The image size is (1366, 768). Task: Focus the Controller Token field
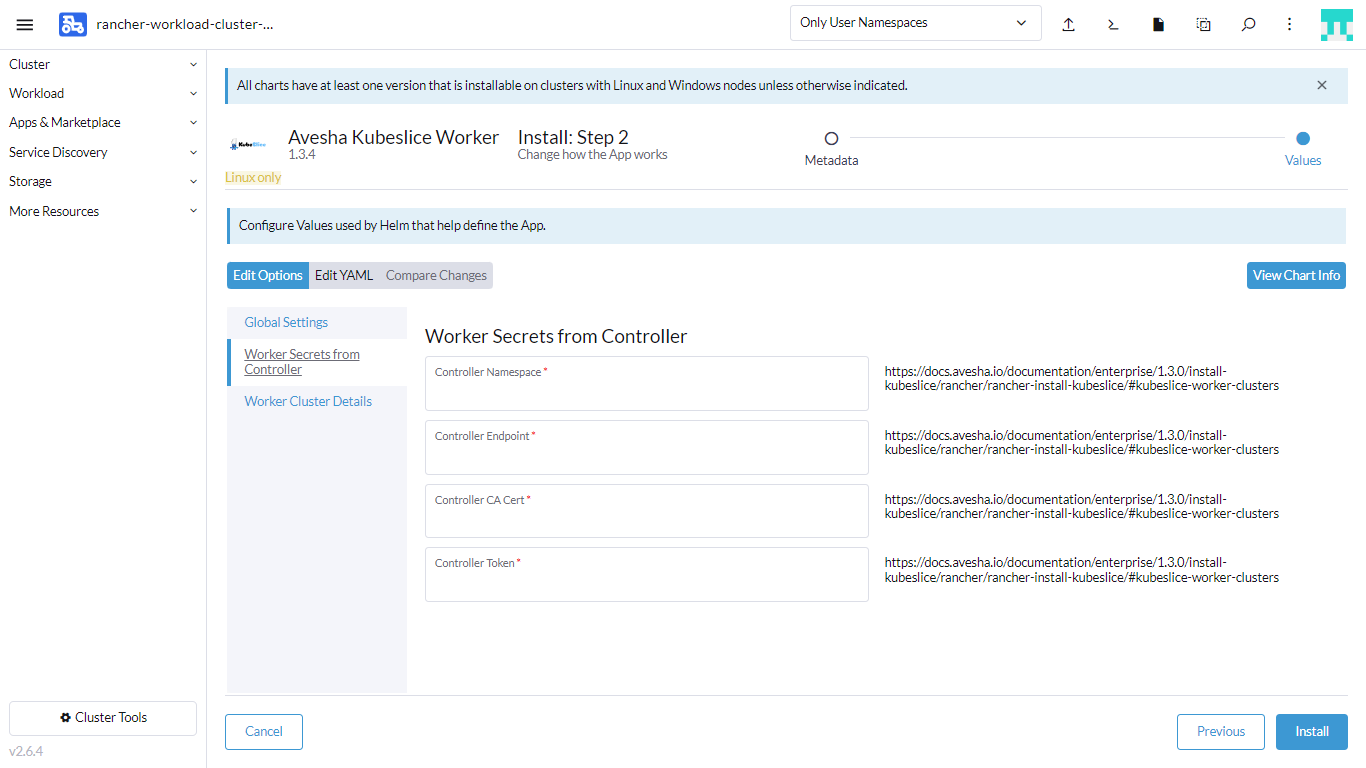point(647,574)
